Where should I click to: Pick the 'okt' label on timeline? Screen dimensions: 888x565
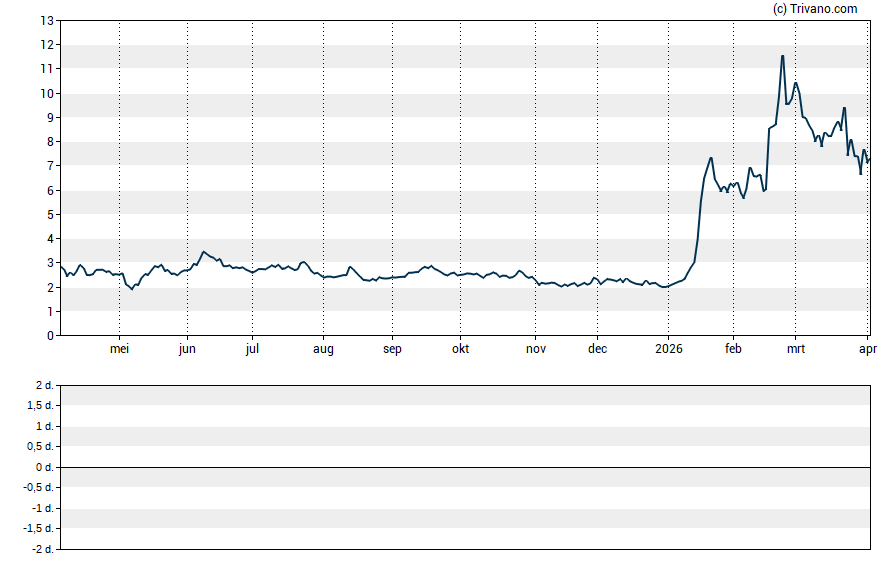click(x=460, y=349)
